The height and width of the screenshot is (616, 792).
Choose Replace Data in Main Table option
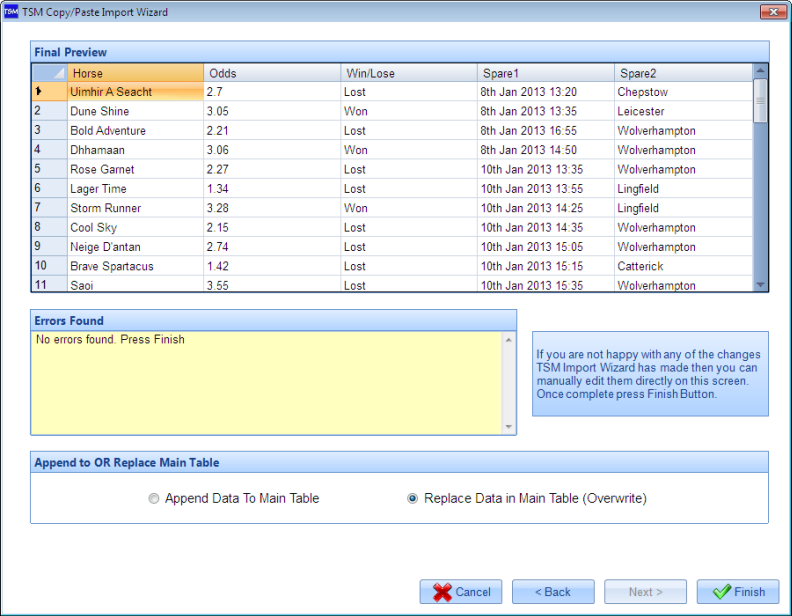pyautogui.click(x=413, y=498)
